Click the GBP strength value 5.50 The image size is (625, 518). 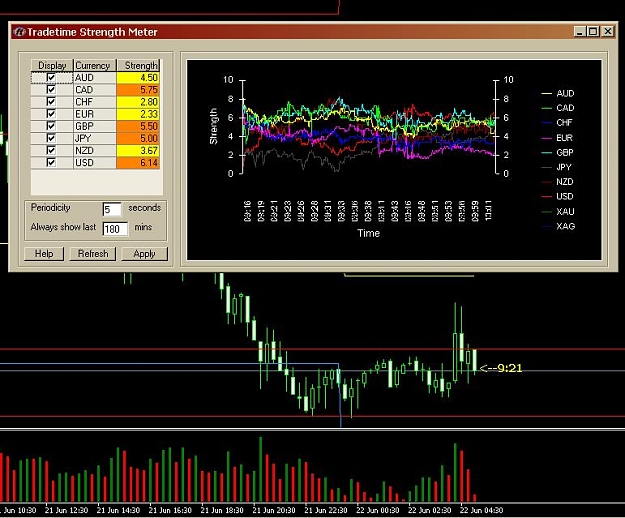138,126
